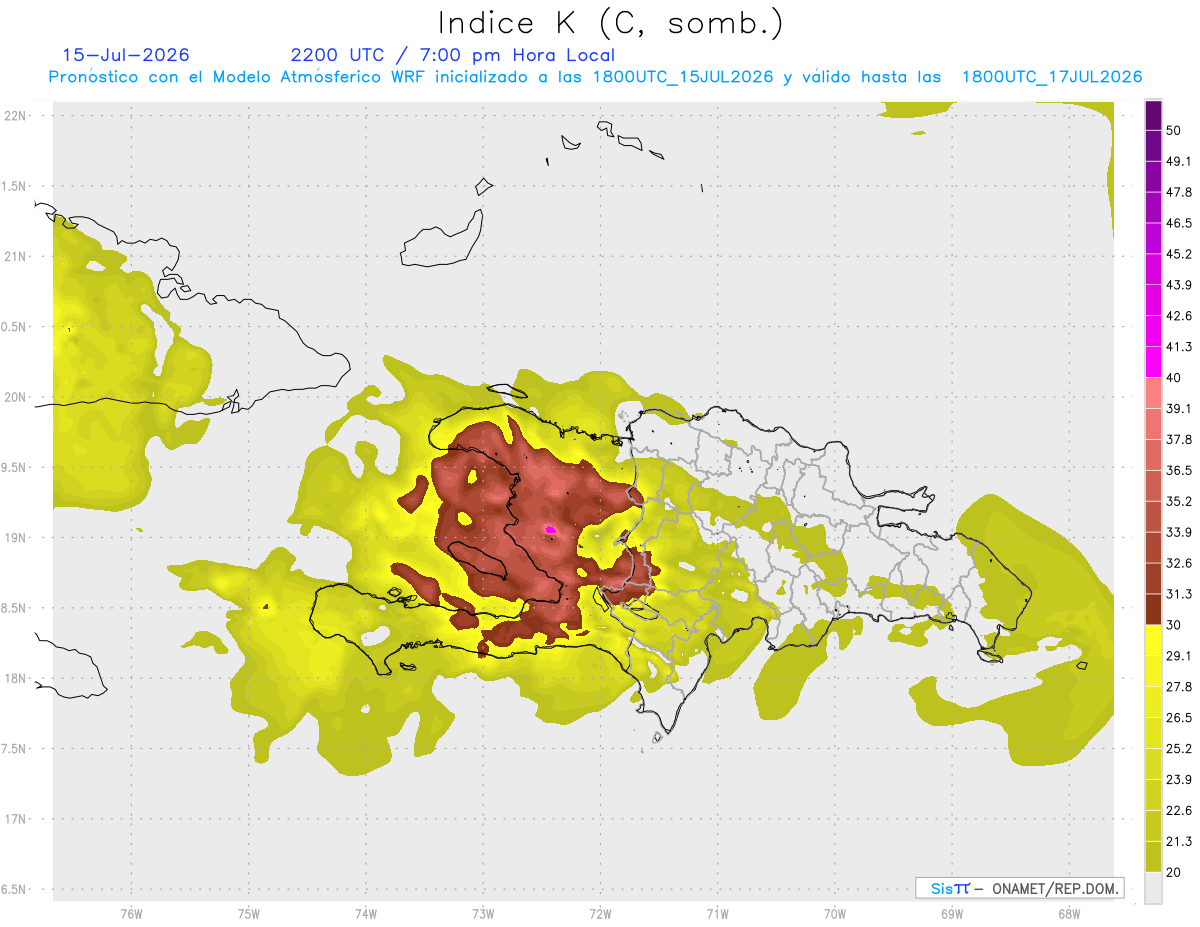Select the olive swatch between 20 and 21.3
Screen dimensions: 1200x927
(x=1153, y=856)
